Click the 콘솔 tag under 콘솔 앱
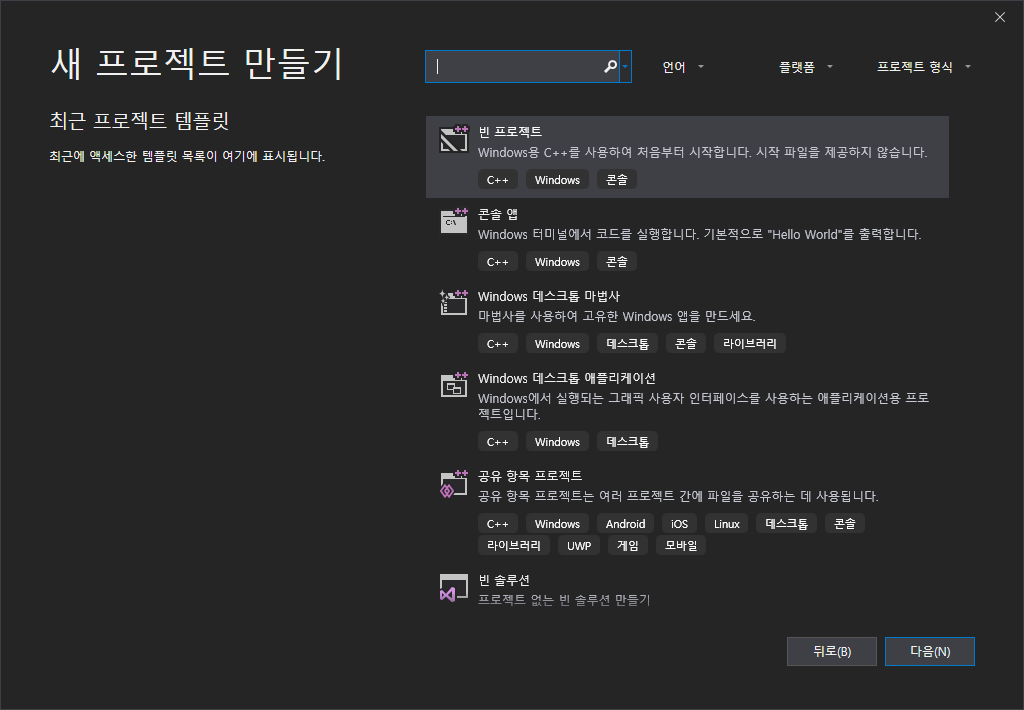 click(616, 262)
